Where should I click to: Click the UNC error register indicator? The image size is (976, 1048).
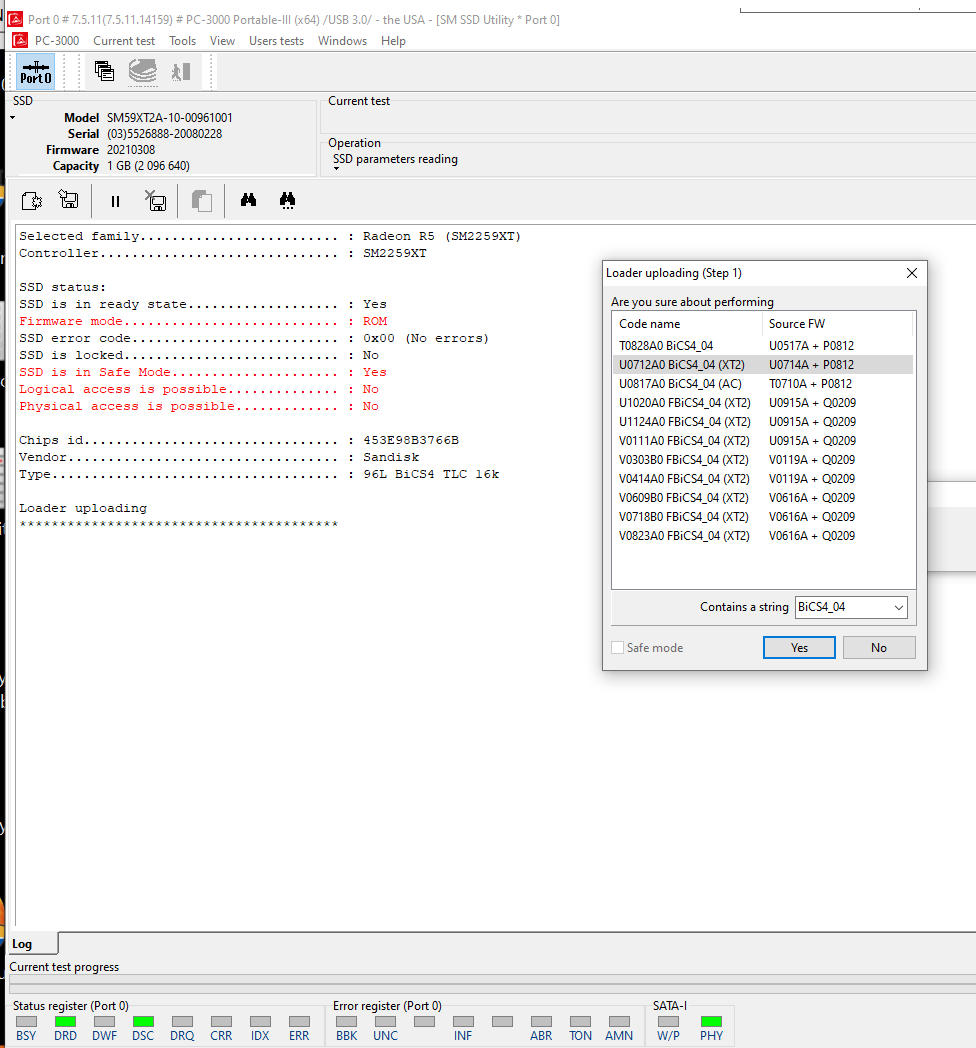tap(385, 1021)
